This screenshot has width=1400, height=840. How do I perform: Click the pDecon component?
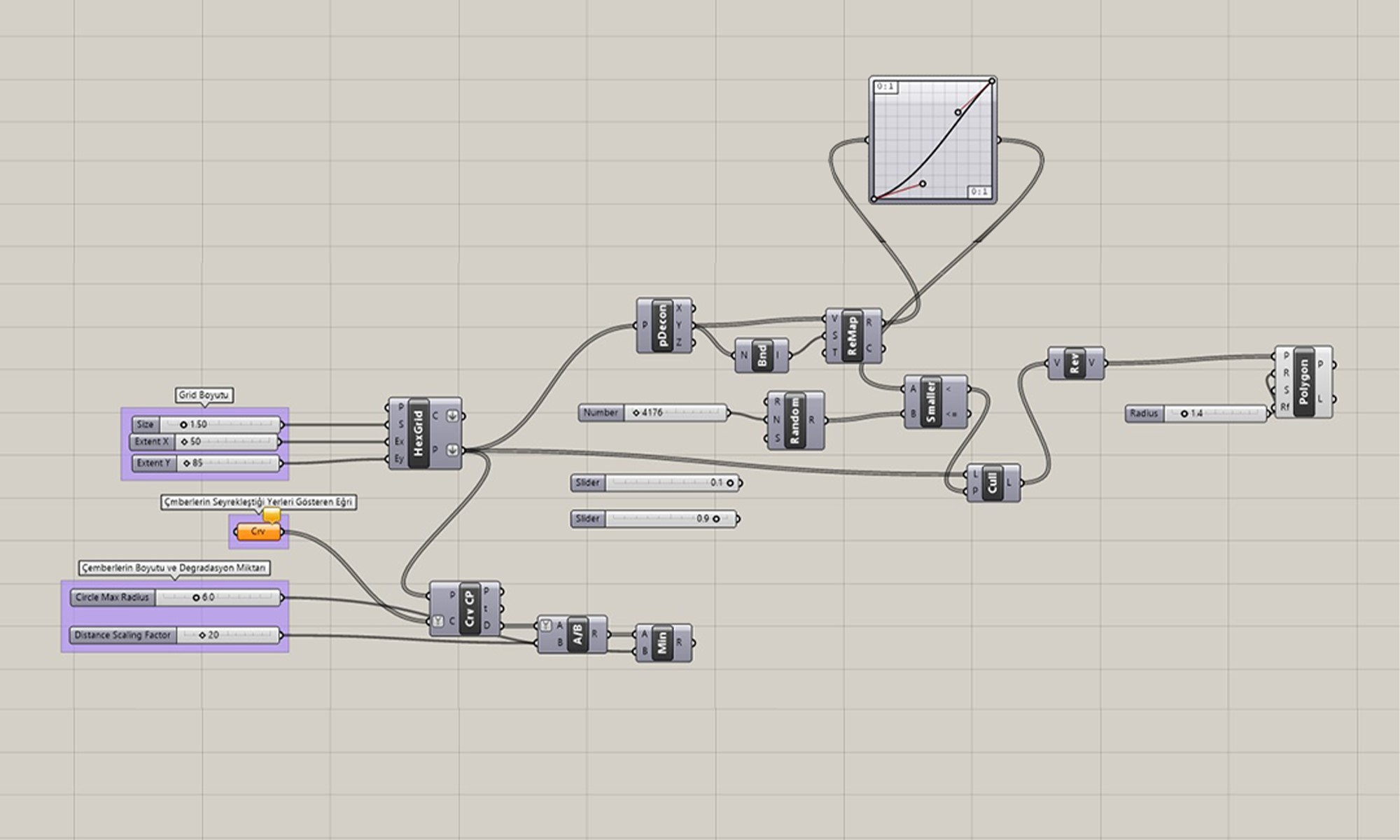[662, 325]
